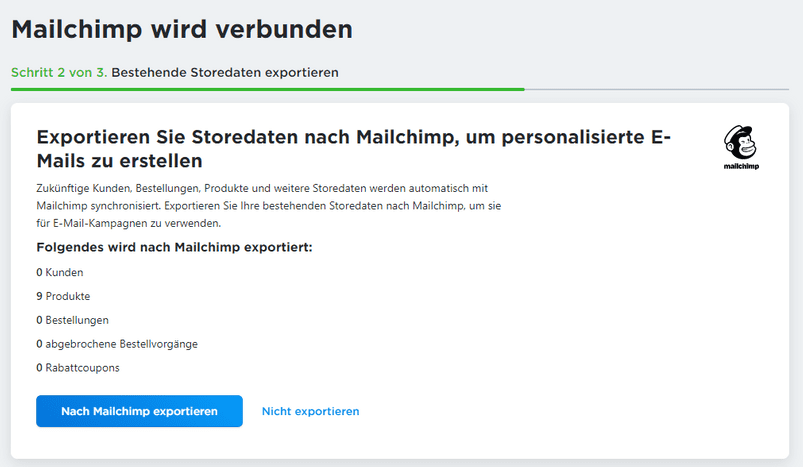This screenshot has width=803, height=467.
Task: Click the green step progress bar
Action: coord(267,89)
